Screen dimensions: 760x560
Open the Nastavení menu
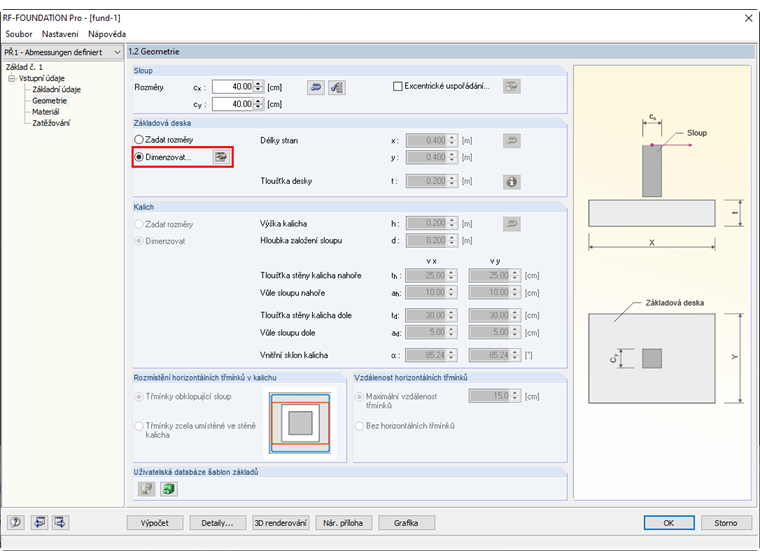coord(60,34)
